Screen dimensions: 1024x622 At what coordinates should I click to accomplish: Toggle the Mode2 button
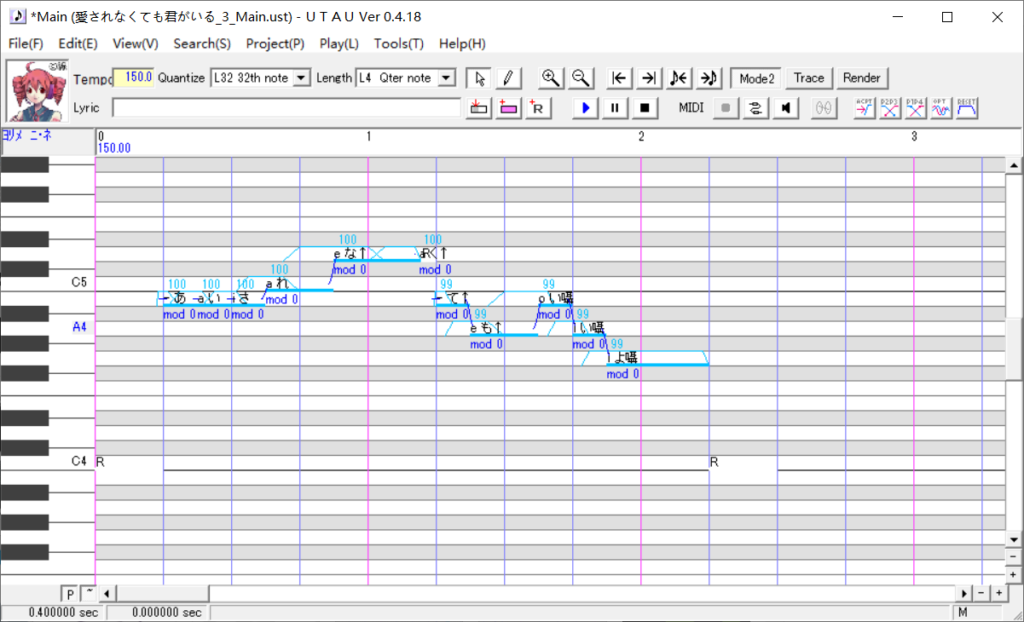(756, 78)
